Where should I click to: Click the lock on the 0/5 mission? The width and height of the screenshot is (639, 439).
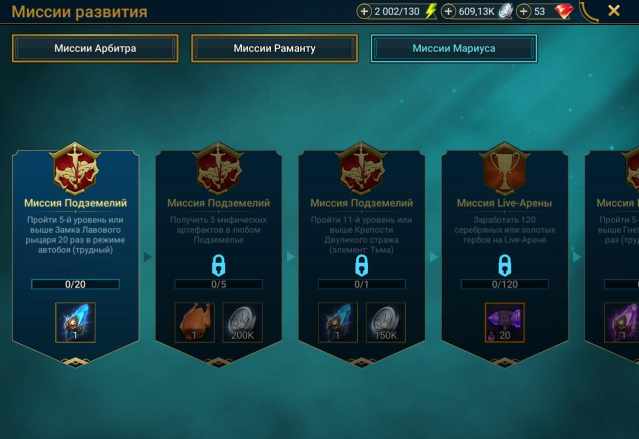tap(218, 265)
